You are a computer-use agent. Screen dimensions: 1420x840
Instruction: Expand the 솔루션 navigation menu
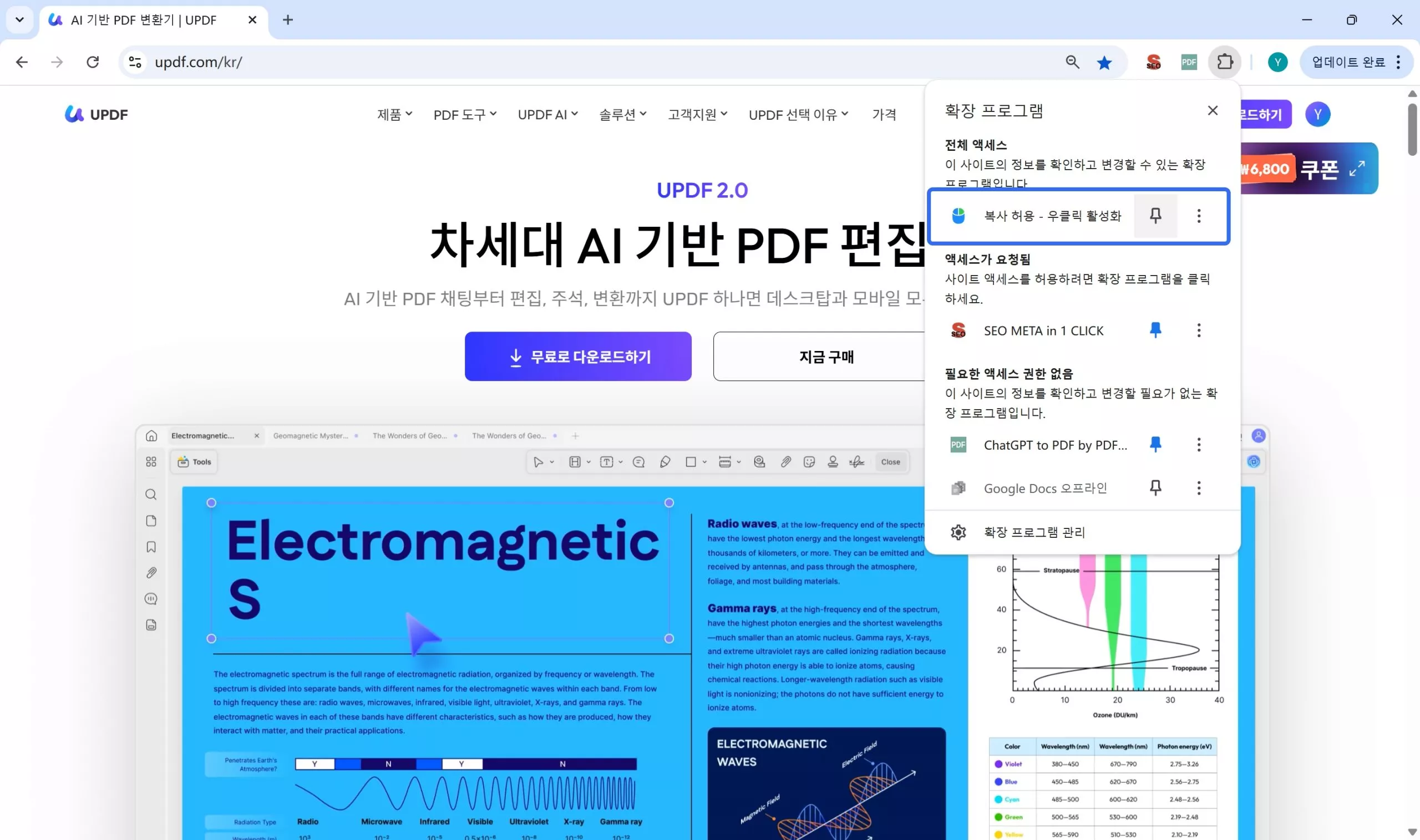[623, 114]
